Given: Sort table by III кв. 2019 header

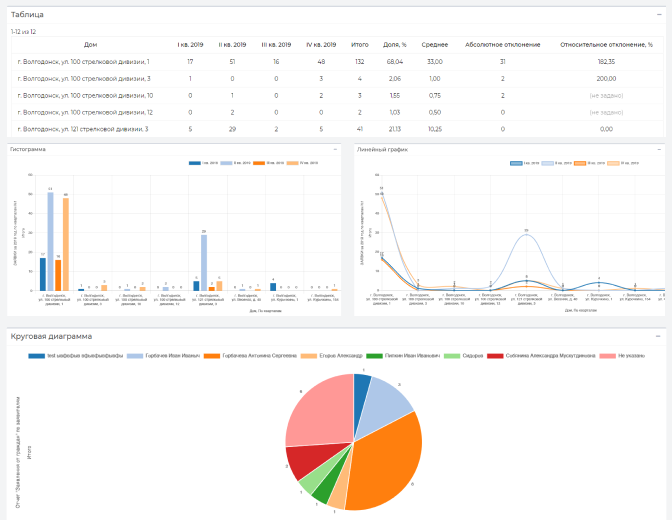Looking at the screenshot, I should pyautogui.click(x=276, y=45).
